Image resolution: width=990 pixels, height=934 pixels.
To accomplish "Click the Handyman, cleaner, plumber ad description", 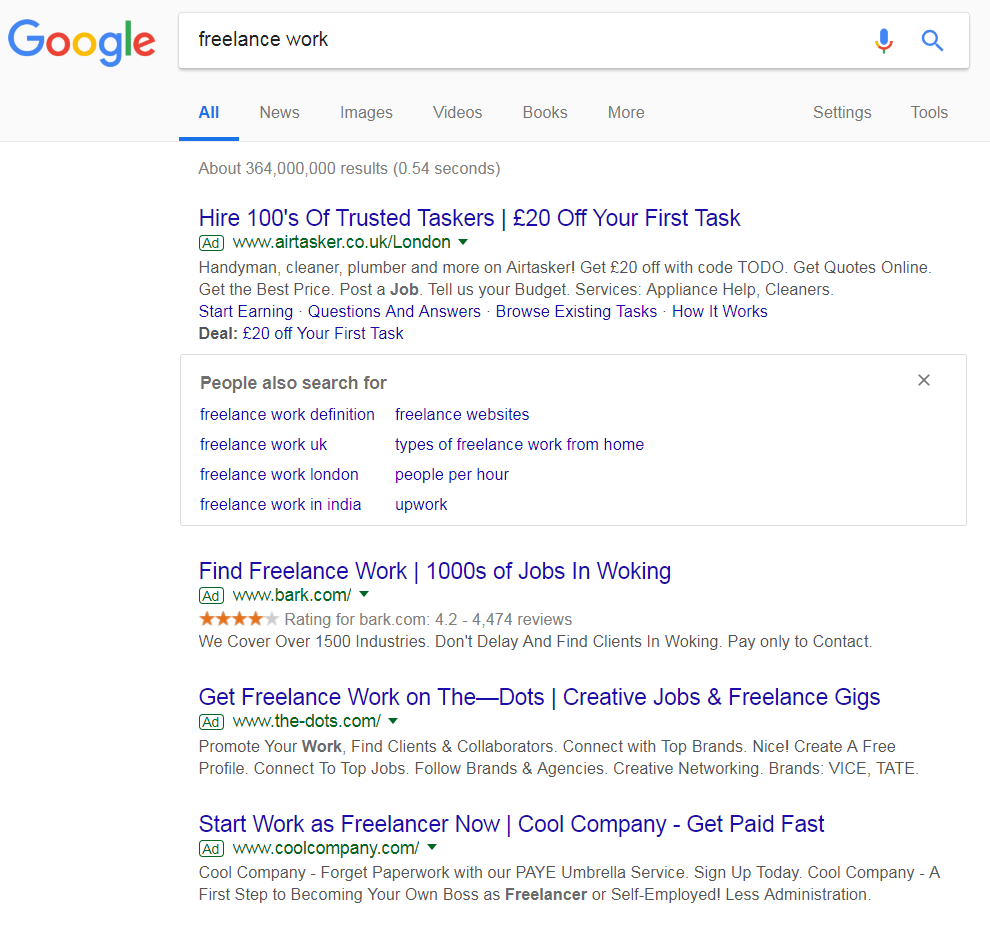I will tap(565, 278).
